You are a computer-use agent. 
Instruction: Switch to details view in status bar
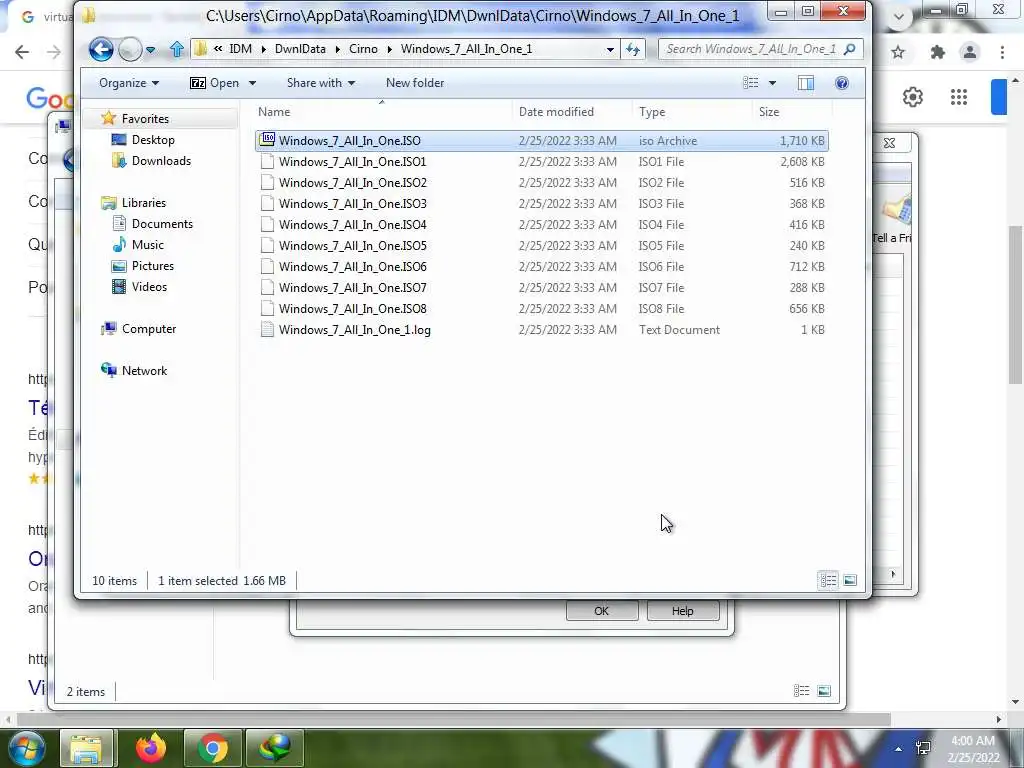click(828, 580)
